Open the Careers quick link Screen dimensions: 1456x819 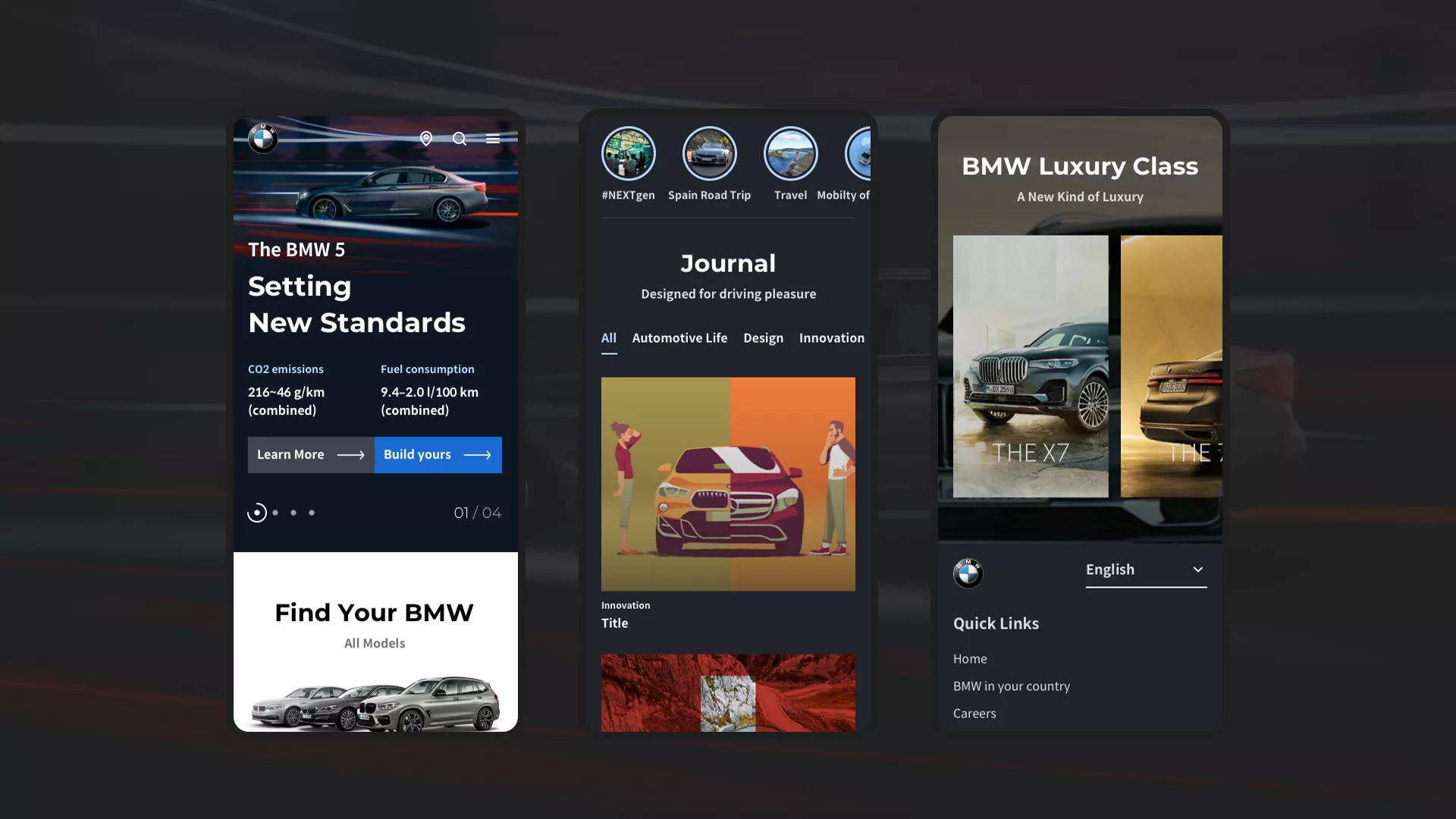pyautogui.click(x=974, y=714)
